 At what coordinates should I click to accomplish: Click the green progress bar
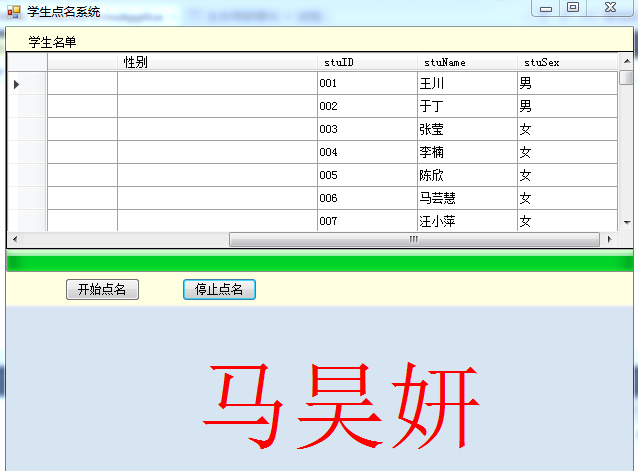coord(320,261)
